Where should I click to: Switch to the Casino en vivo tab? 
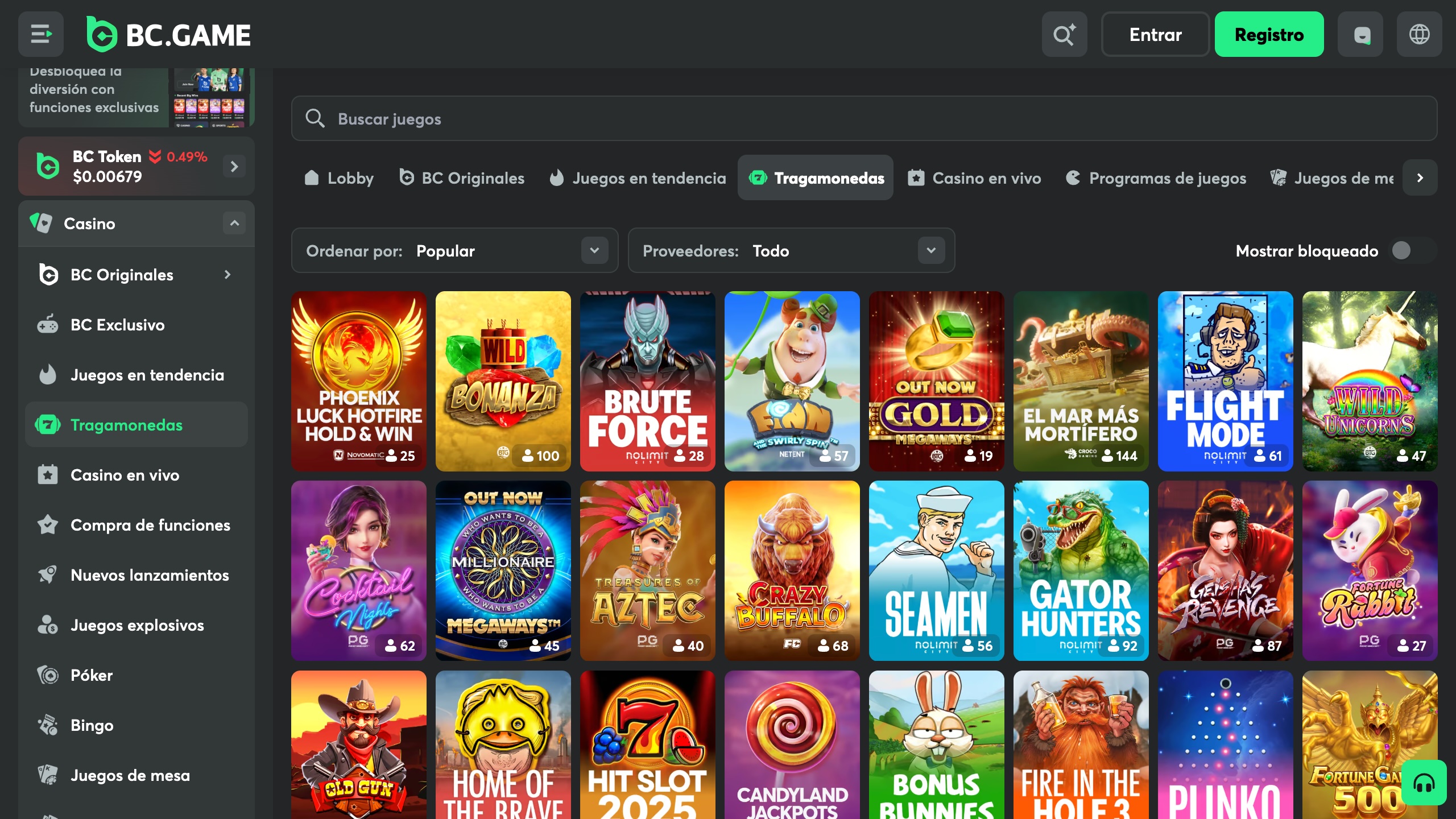(974, 178)
